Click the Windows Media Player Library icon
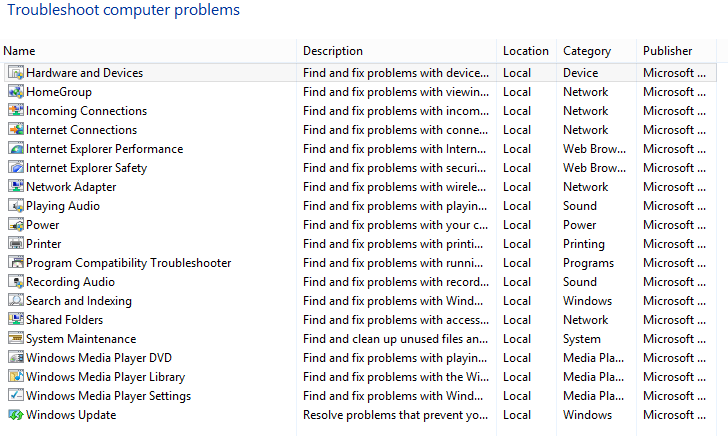 point(16,377)
